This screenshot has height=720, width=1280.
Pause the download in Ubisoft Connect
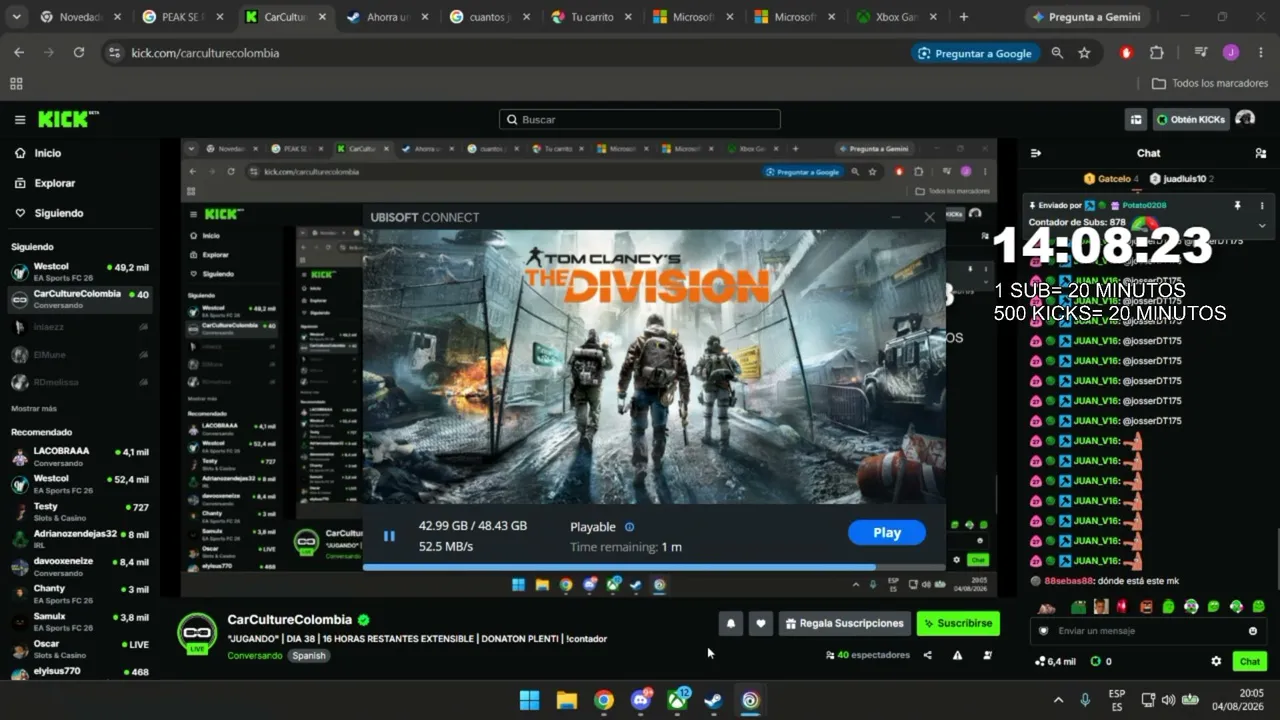[389, 536]
